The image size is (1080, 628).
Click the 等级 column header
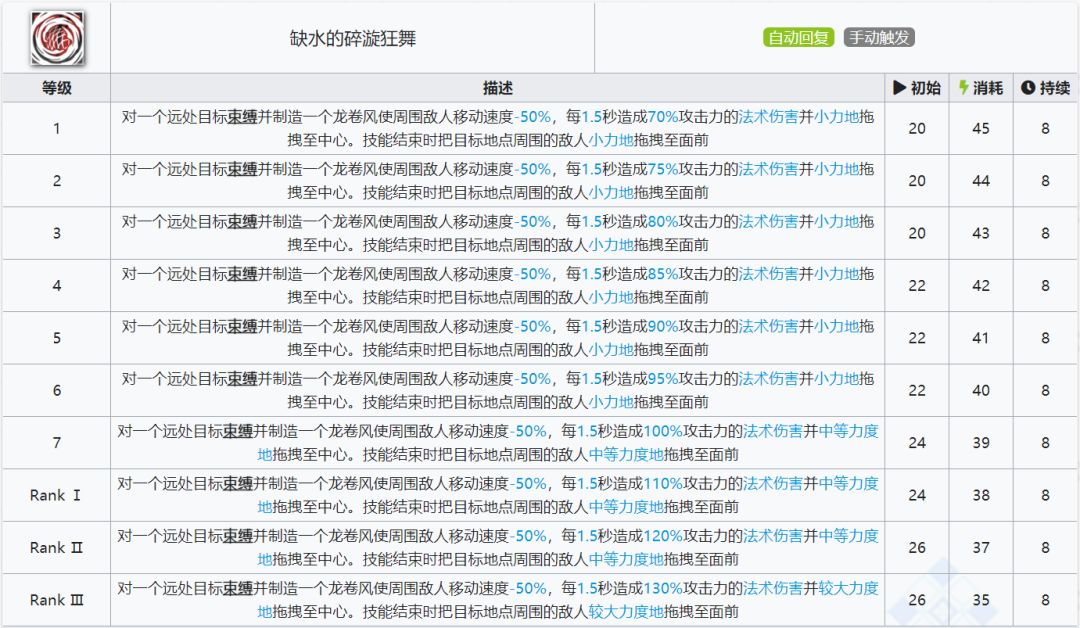click(x=56, y=88)
